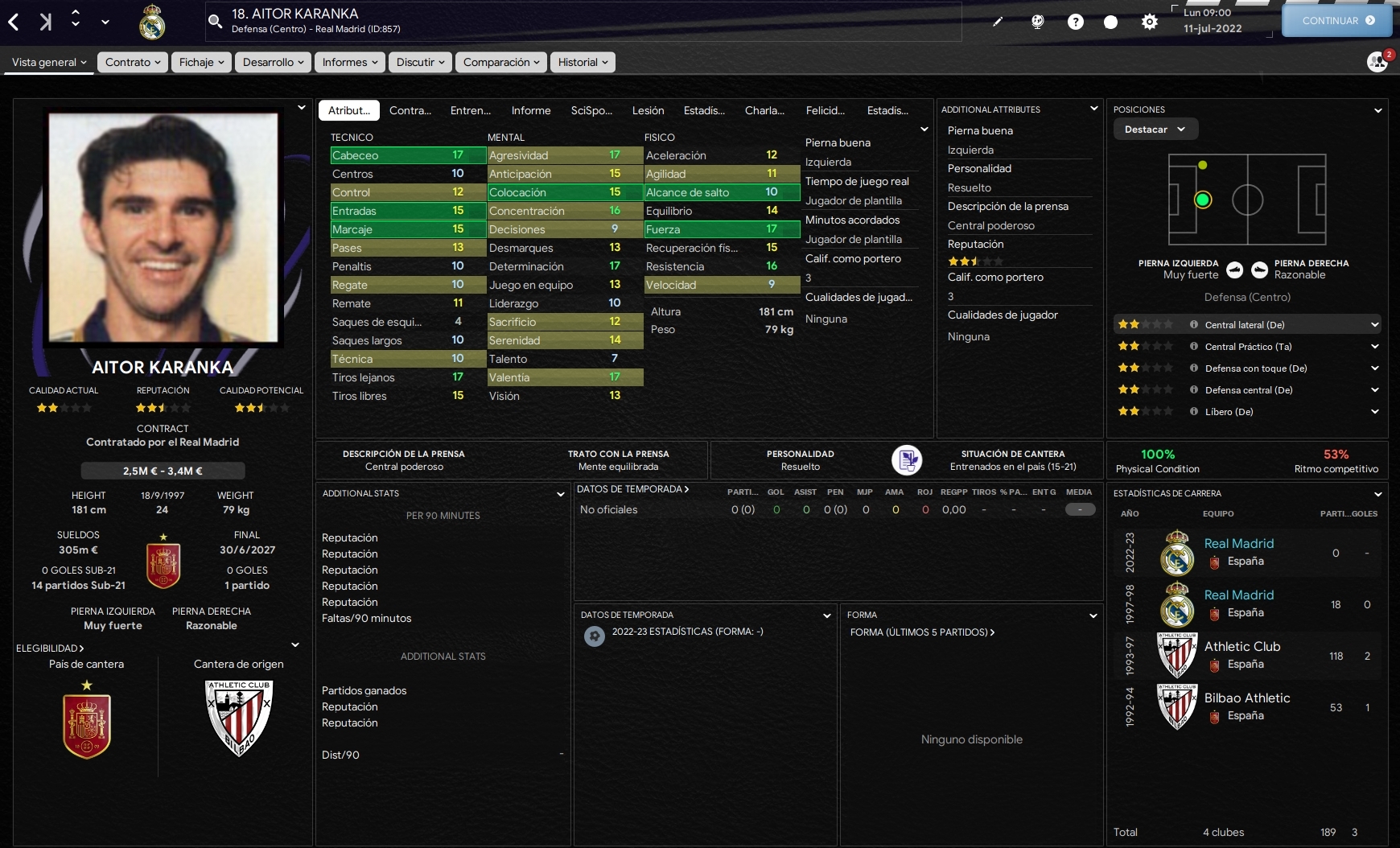Click the info icon beside Central Práctico (Ta)

tap(1194, 347)
